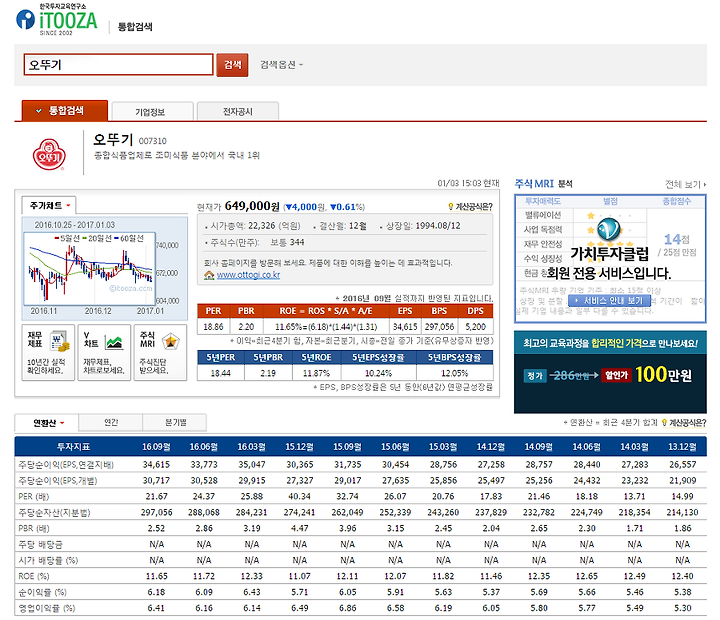Click in the 오뚜기 search input field

pos(118,65)
